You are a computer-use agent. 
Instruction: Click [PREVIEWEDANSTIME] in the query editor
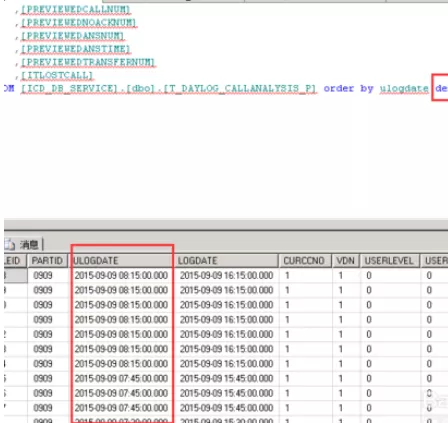(76, 49)
